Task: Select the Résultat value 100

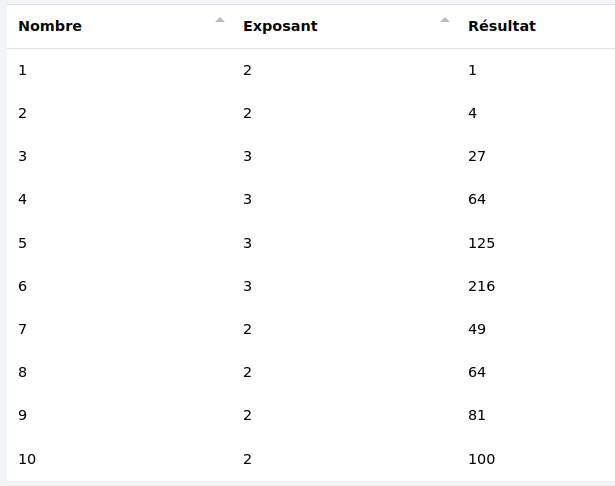Action: point(481,459)
